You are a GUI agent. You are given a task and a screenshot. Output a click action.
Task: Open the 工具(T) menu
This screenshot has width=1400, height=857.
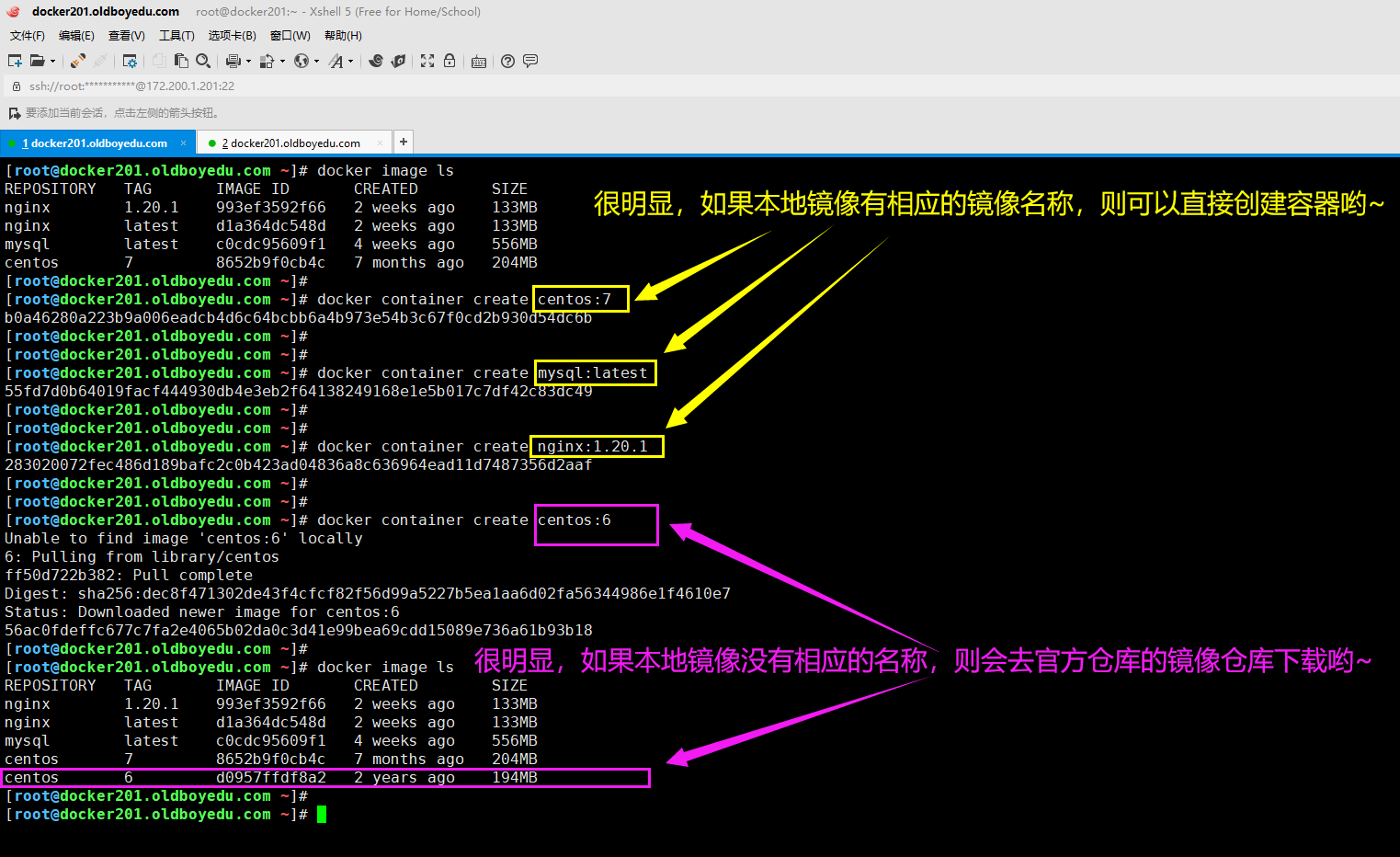pos(176,36)
